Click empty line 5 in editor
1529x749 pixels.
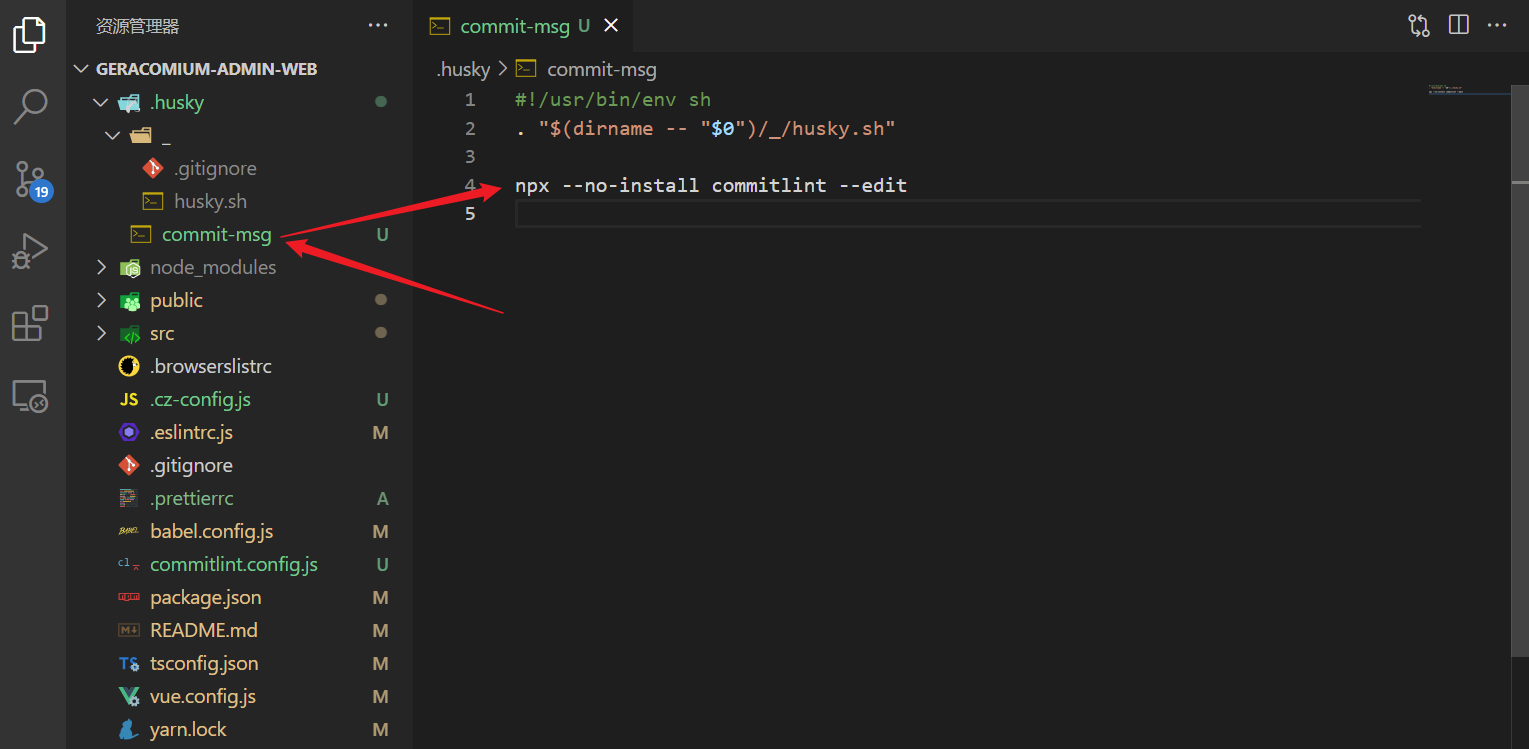[967, 214]
